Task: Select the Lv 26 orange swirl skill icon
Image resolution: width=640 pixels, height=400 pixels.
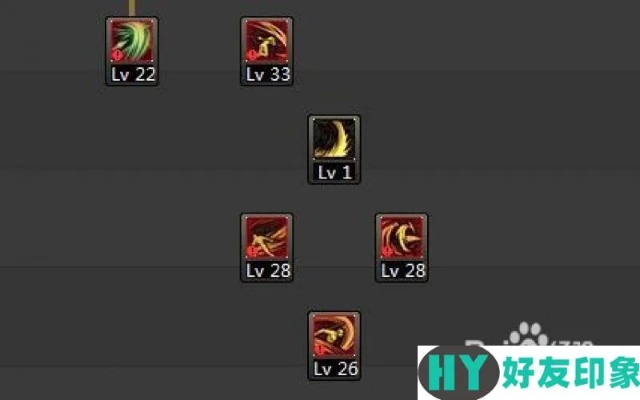Action: (334, 336)
